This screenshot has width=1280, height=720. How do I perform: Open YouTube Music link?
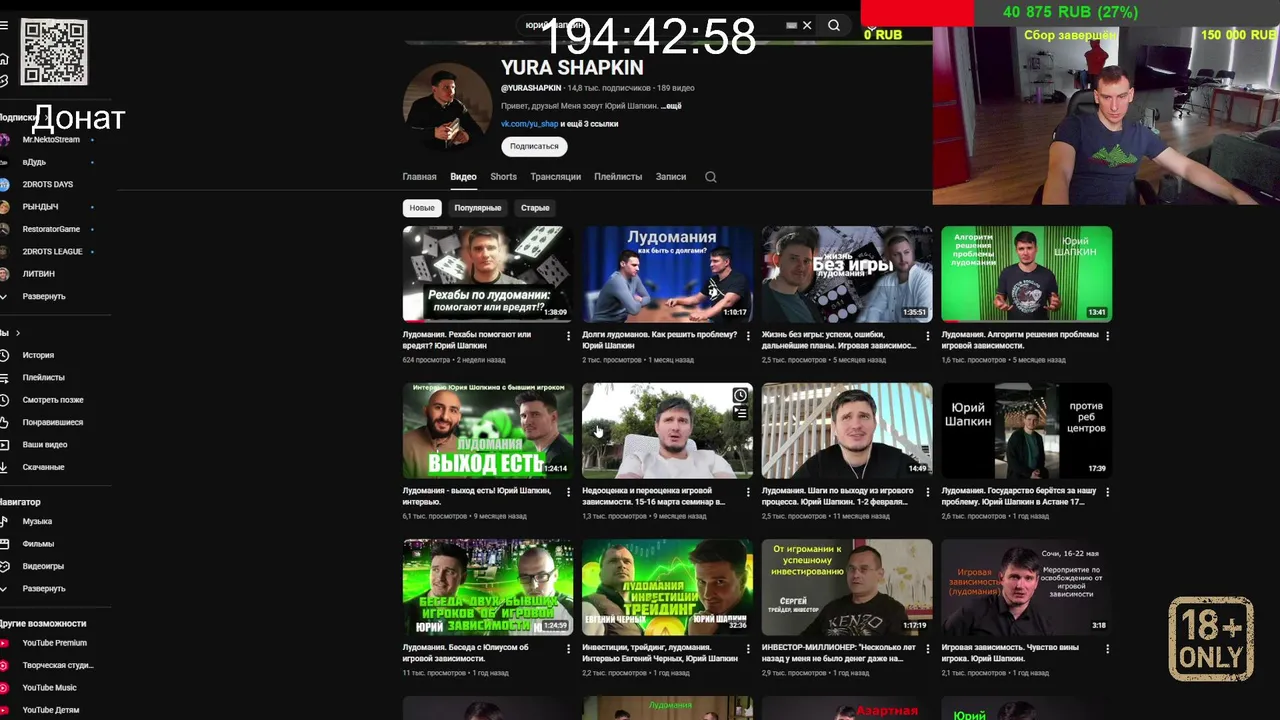point(49,688)
